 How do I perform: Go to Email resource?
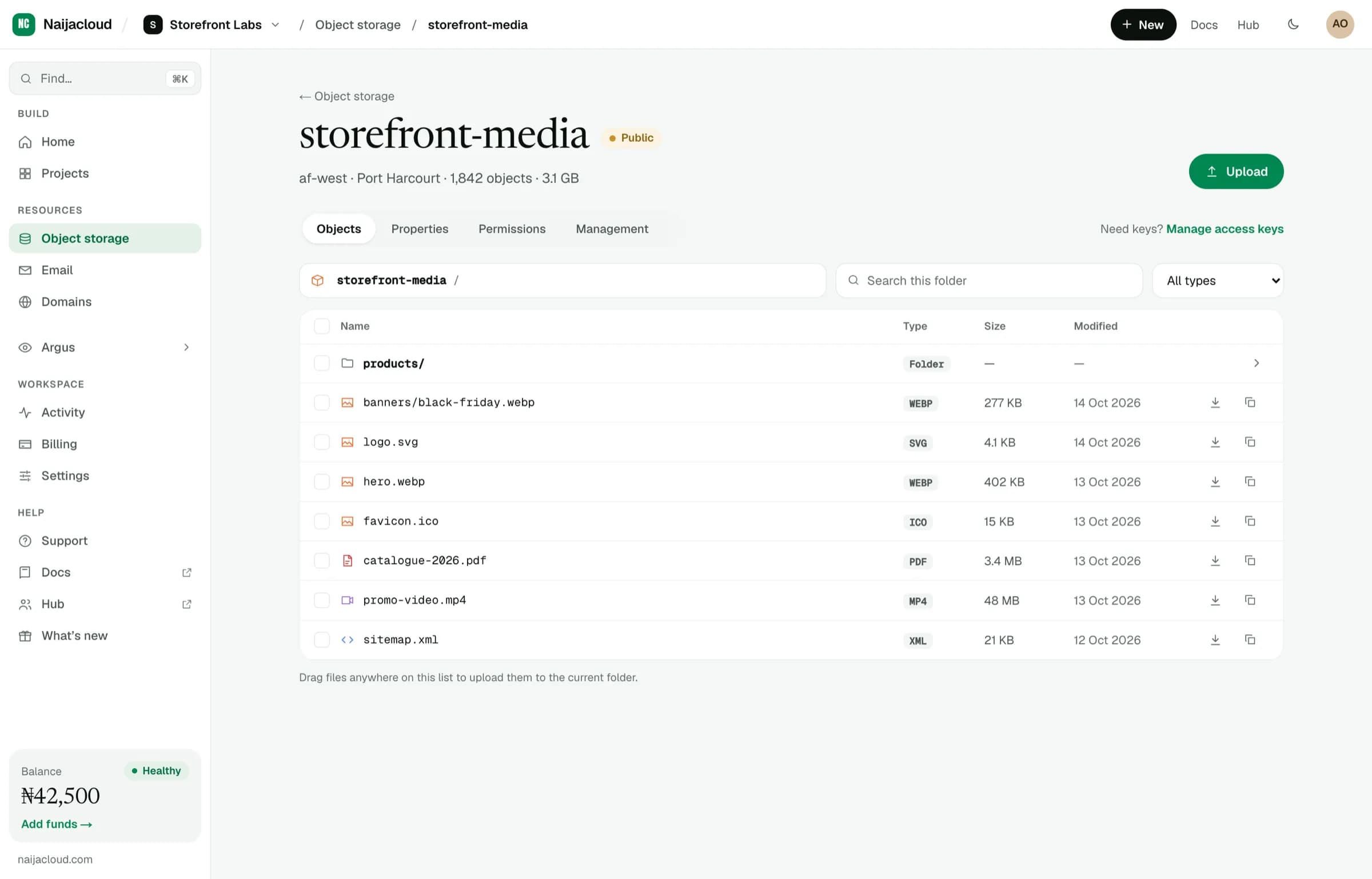(x=105, y=270)
